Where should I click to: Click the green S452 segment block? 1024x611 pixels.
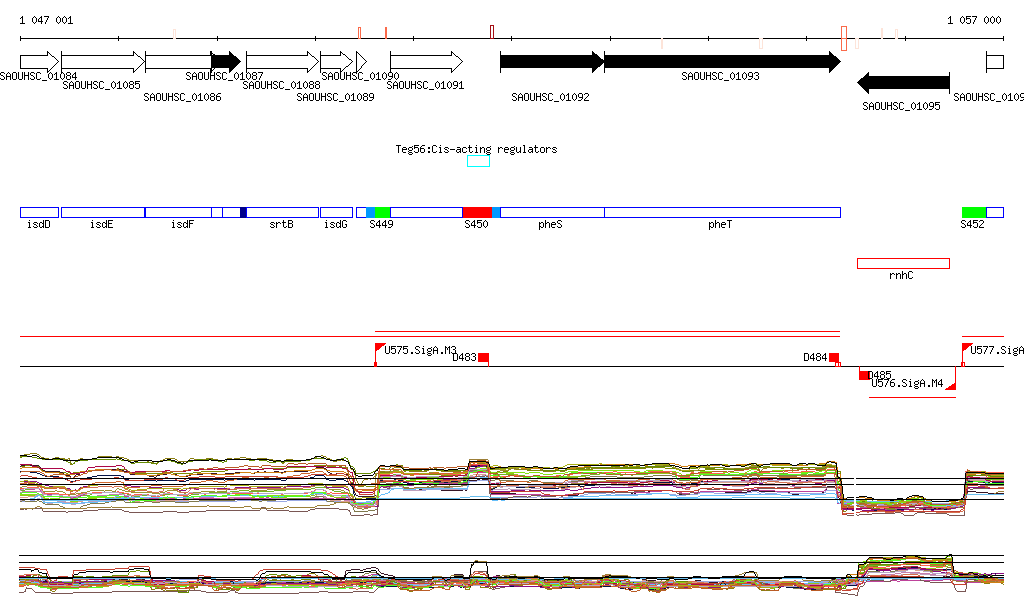pyautogui.click(x=974, y=212)
